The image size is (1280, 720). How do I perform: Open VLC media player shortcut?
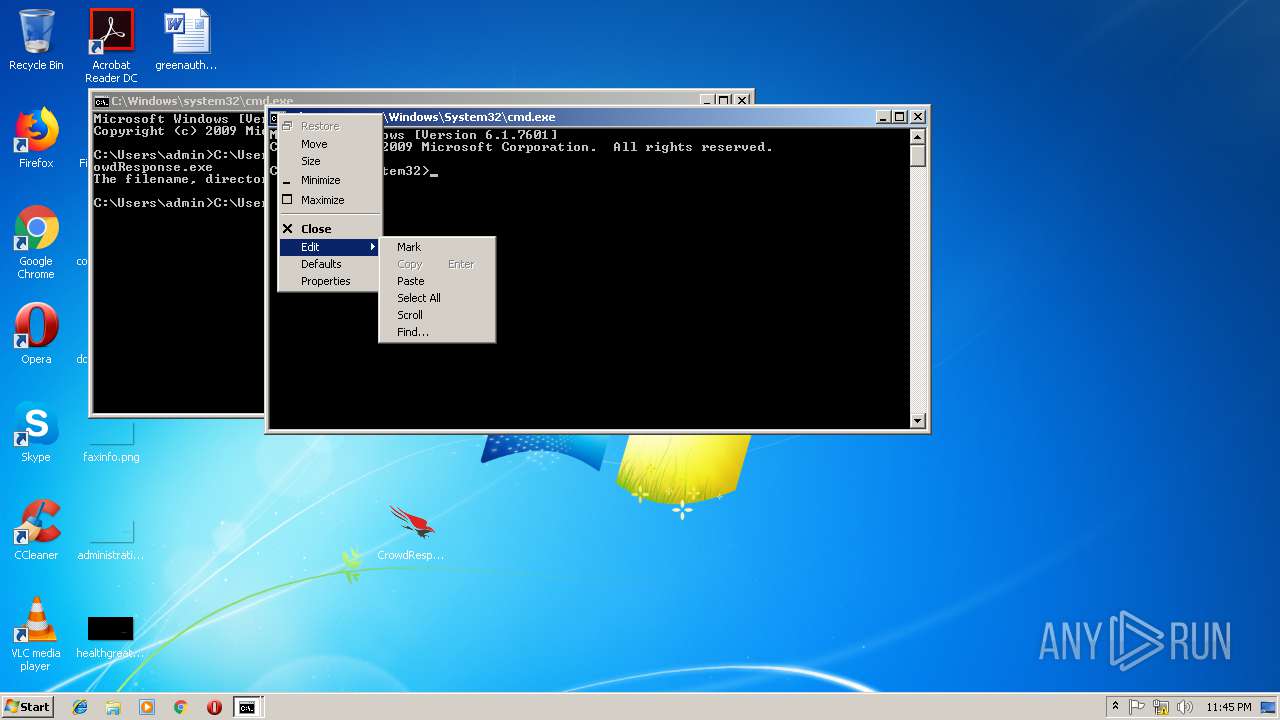[36, 634]
